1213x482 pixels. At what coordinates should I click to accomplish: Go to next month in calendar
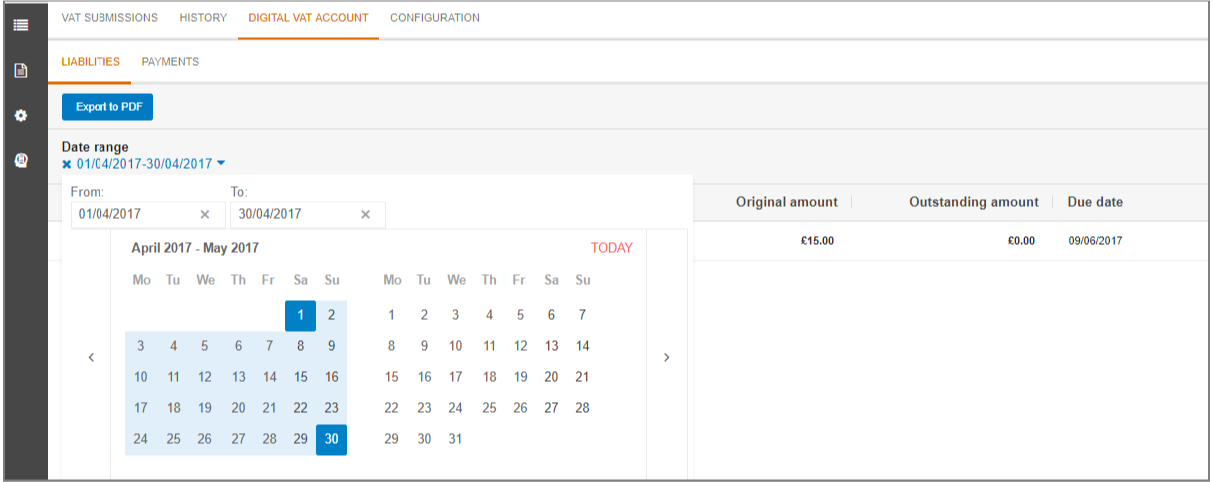point(667,357)
